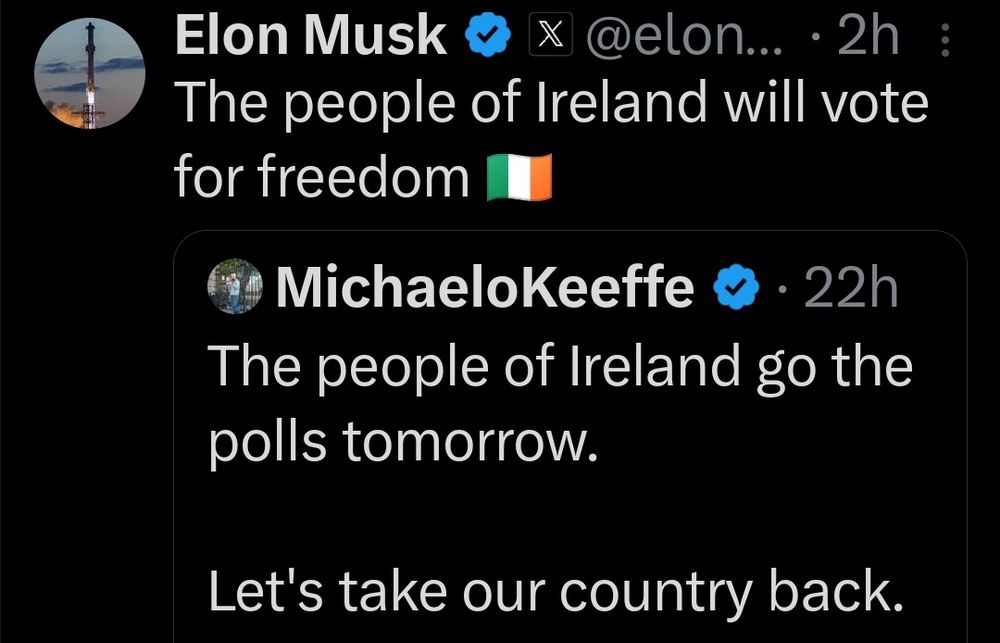Screen dimensions: 1000x643
Task: Open the quoted post card area
Action: coord(570,436)
